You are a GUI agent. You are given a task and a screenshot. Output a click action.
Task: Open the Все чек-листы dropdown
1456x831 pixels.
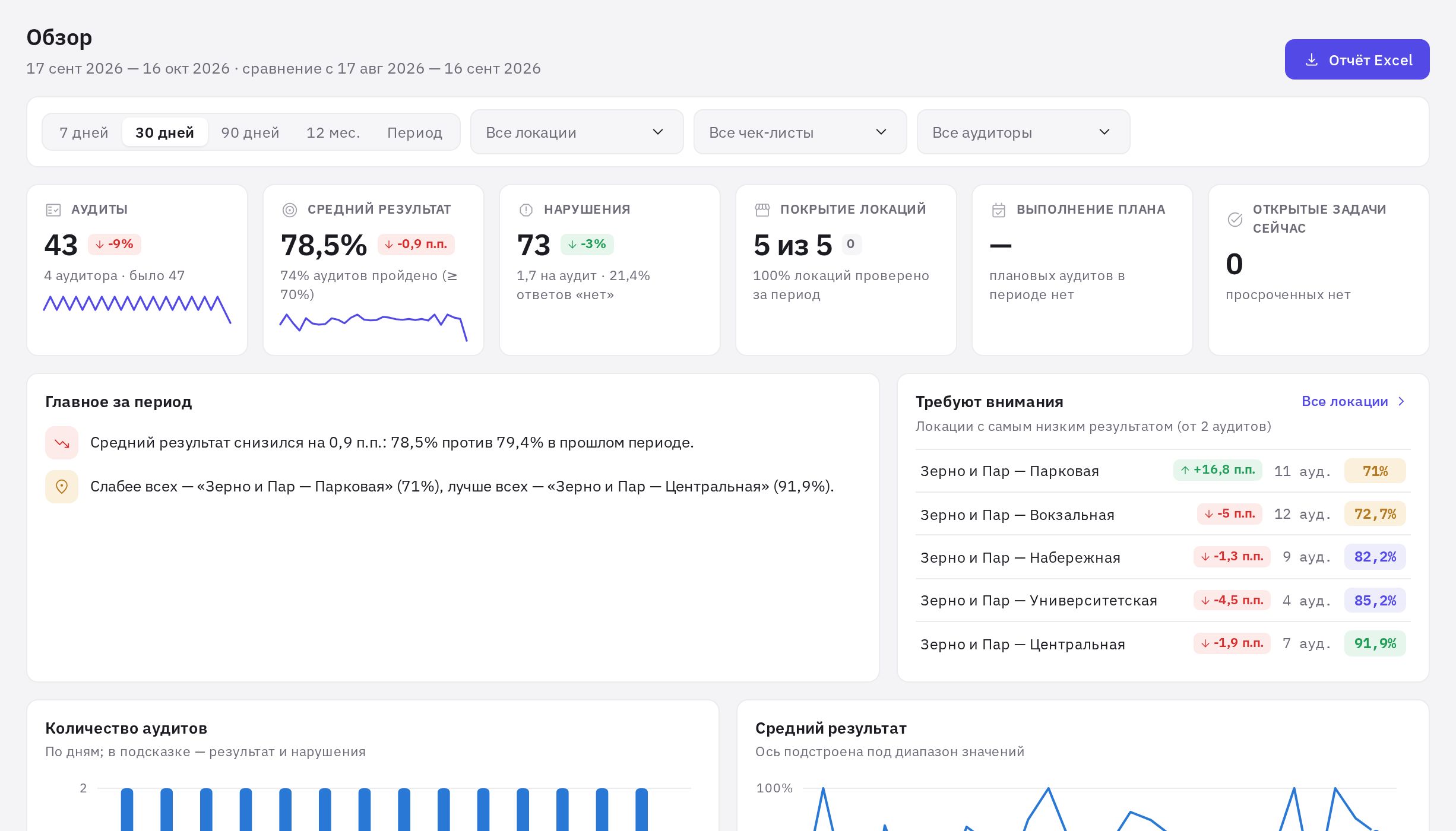point(800,132)
